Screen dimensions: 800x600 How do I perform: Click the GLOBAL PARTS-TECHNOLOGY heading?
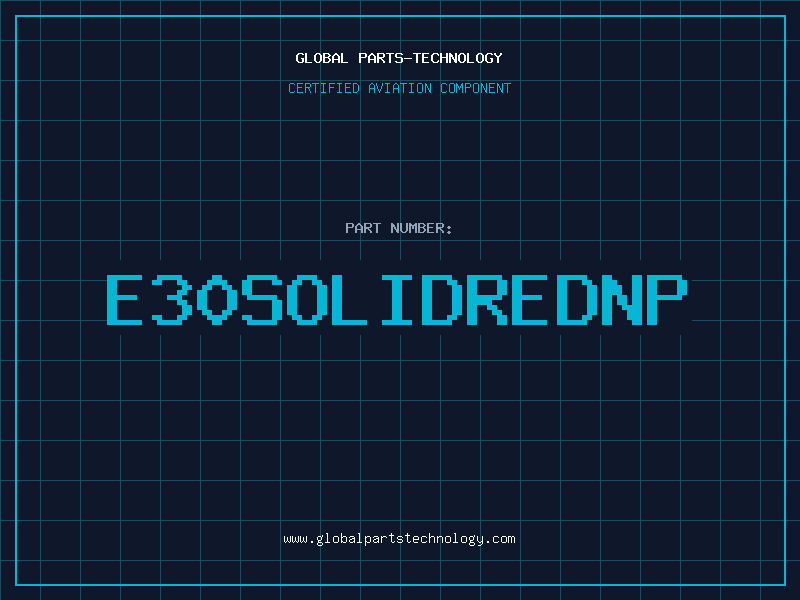tap(399, 58)
